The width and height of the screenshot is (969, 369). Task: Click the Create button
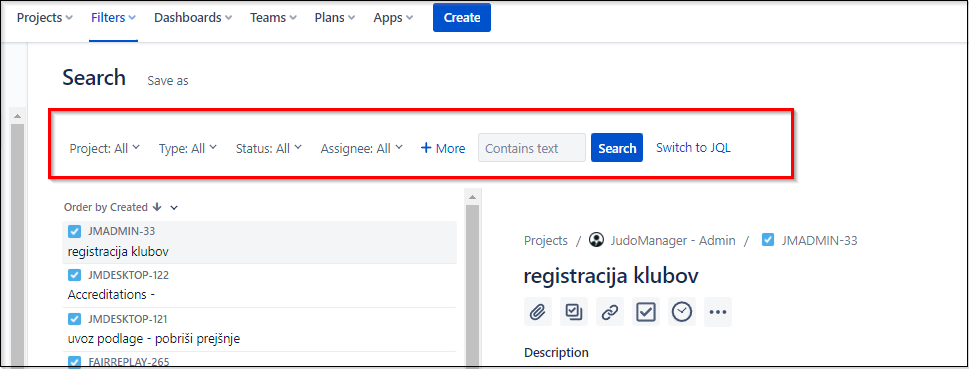[462, 17]
